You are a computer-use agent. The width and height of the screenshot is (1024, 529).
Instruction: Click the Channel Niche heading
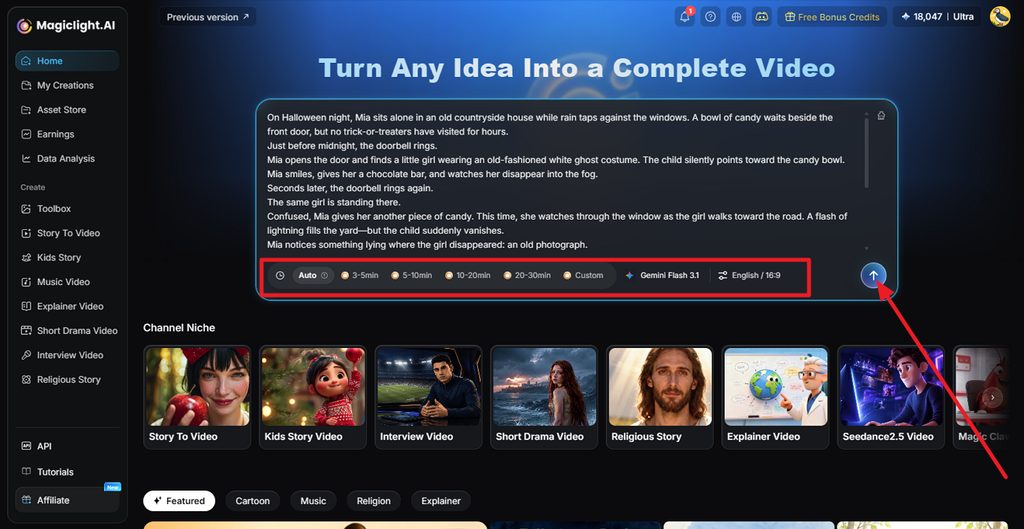point(179,328)
